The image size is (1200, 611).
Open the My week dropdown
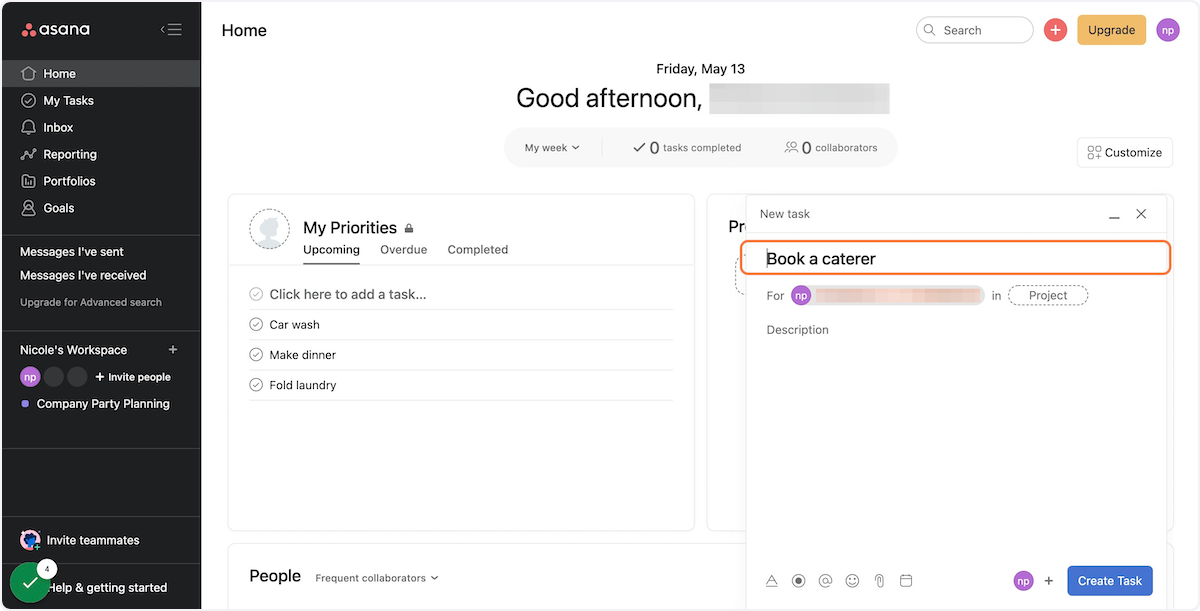tap(552, 148)
